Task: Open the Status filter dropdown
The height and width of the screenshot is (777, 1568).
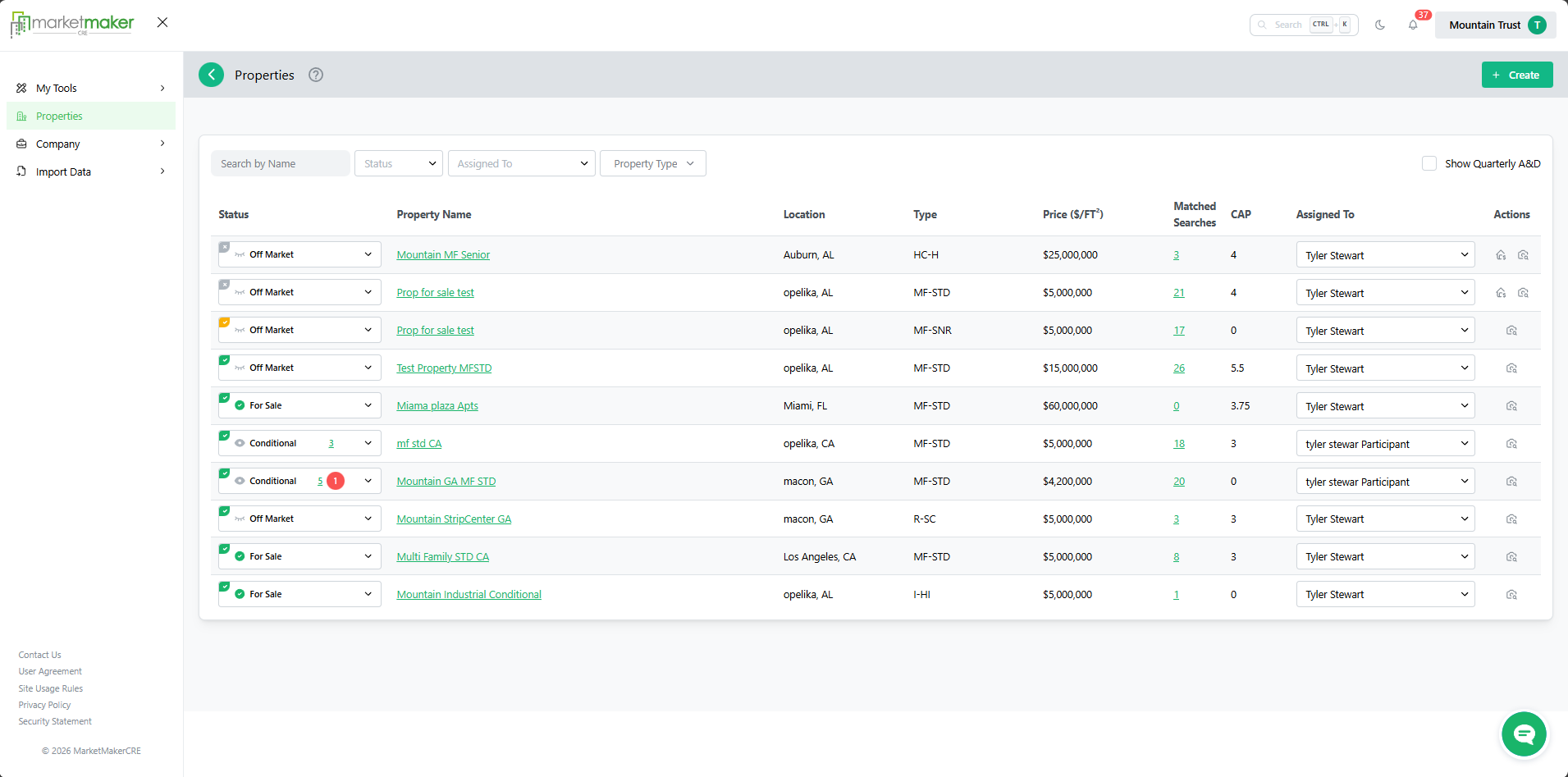Action: coord(399,163)
